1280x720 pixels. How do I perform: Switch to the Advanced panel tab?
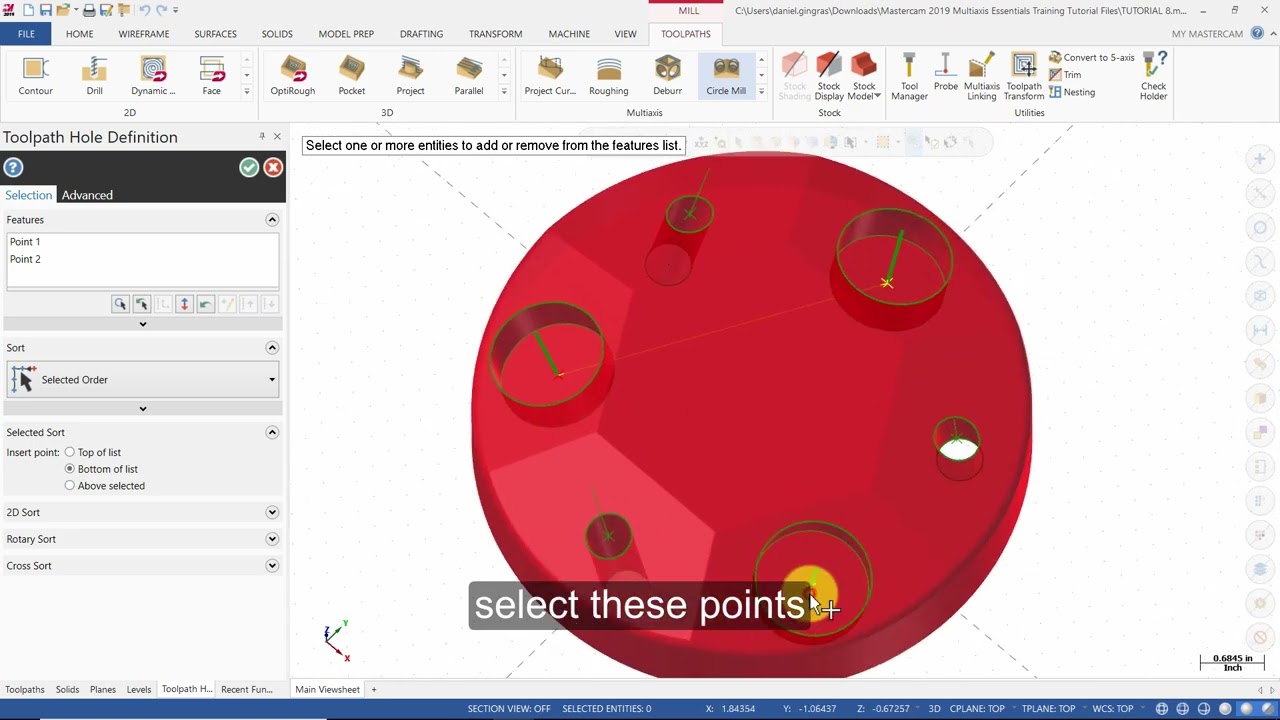(87, 195)
